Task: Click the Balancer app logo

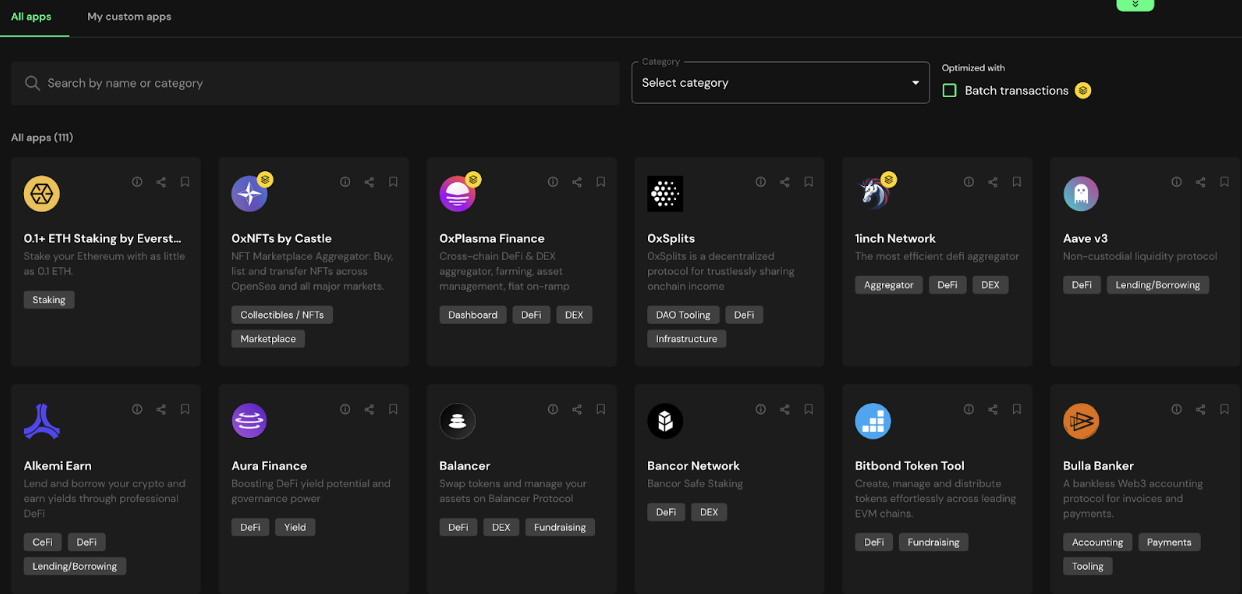Action: click(457, 421)
